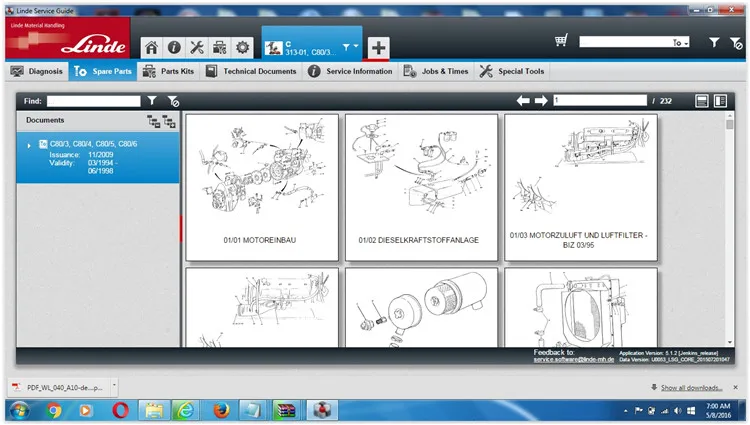
Task: Open the shopping cart
Action: point(561,41)
